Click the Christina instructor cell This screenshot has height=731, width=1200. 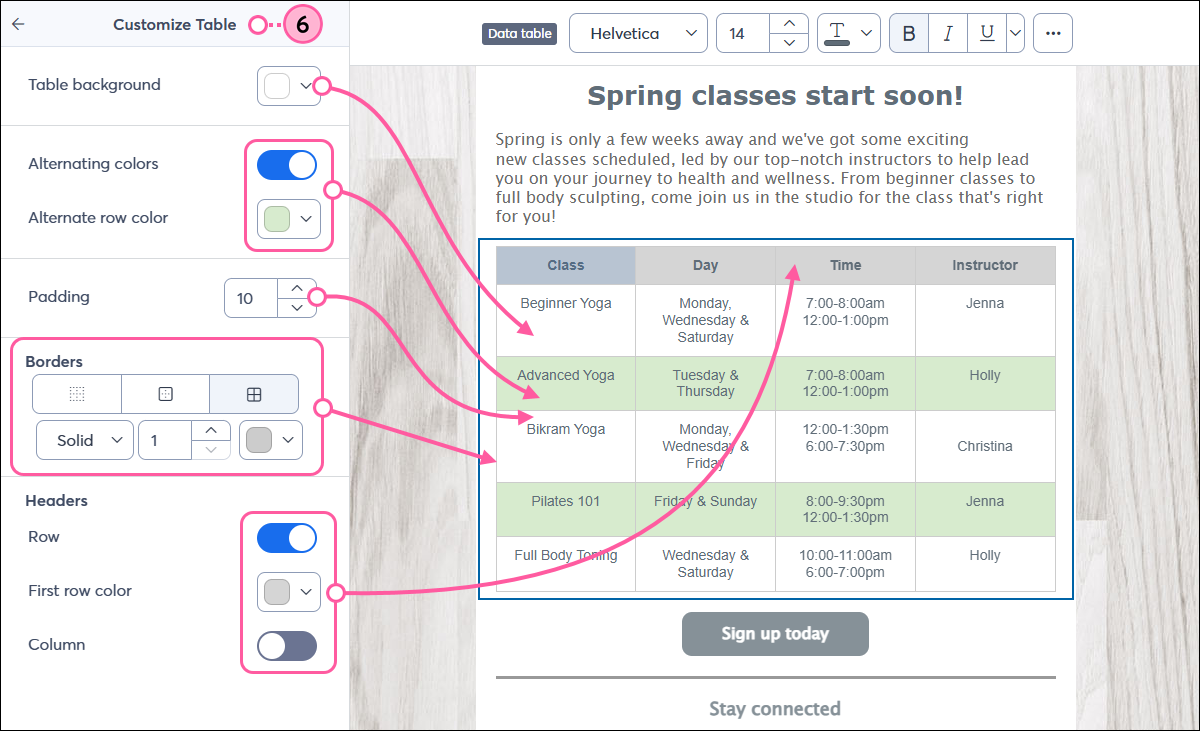(x=985, y=446)
